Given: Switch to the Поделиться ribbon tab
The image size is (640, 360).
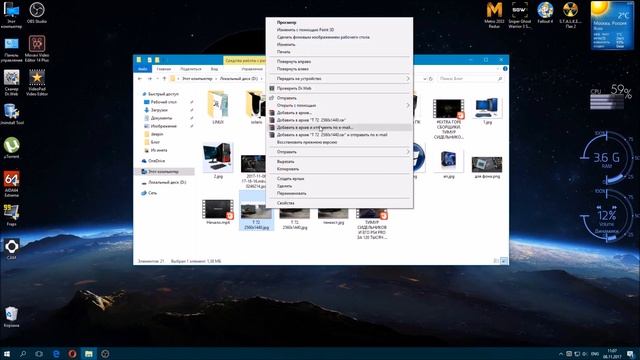Looking at the screenshot, I should (x=191, y=69).
